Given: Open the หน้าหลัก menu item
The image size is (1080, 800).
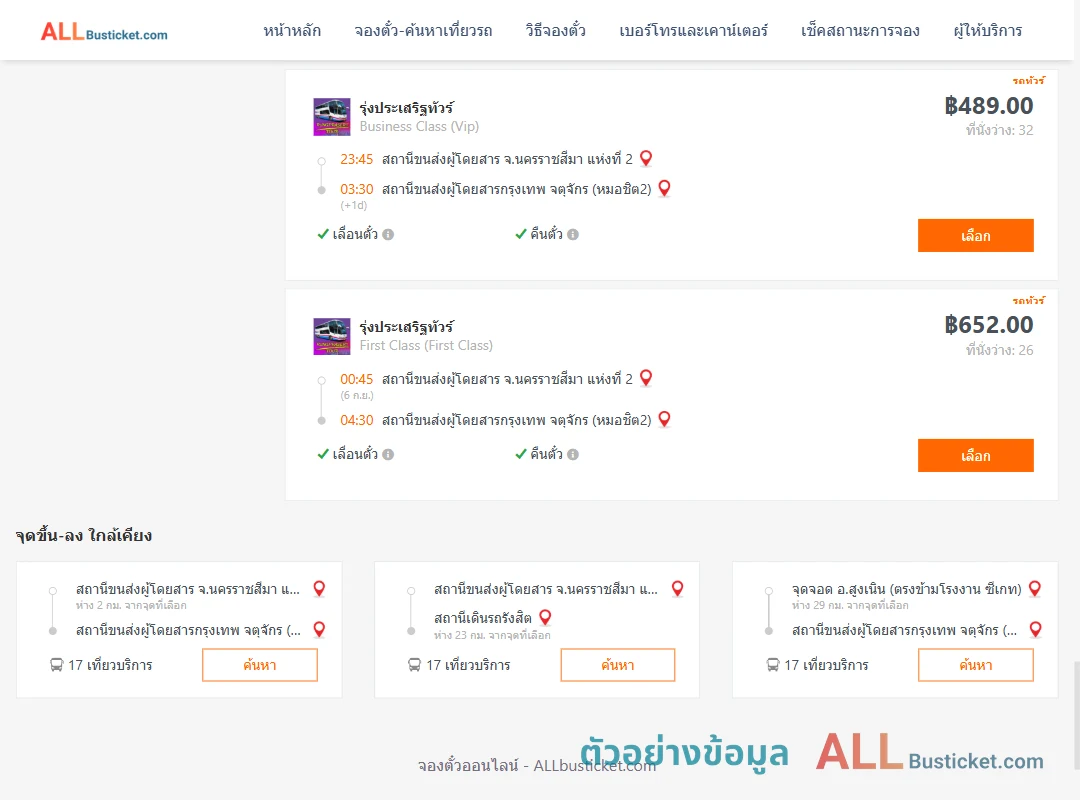Looking at the screenshot, I should pos(292,30).
